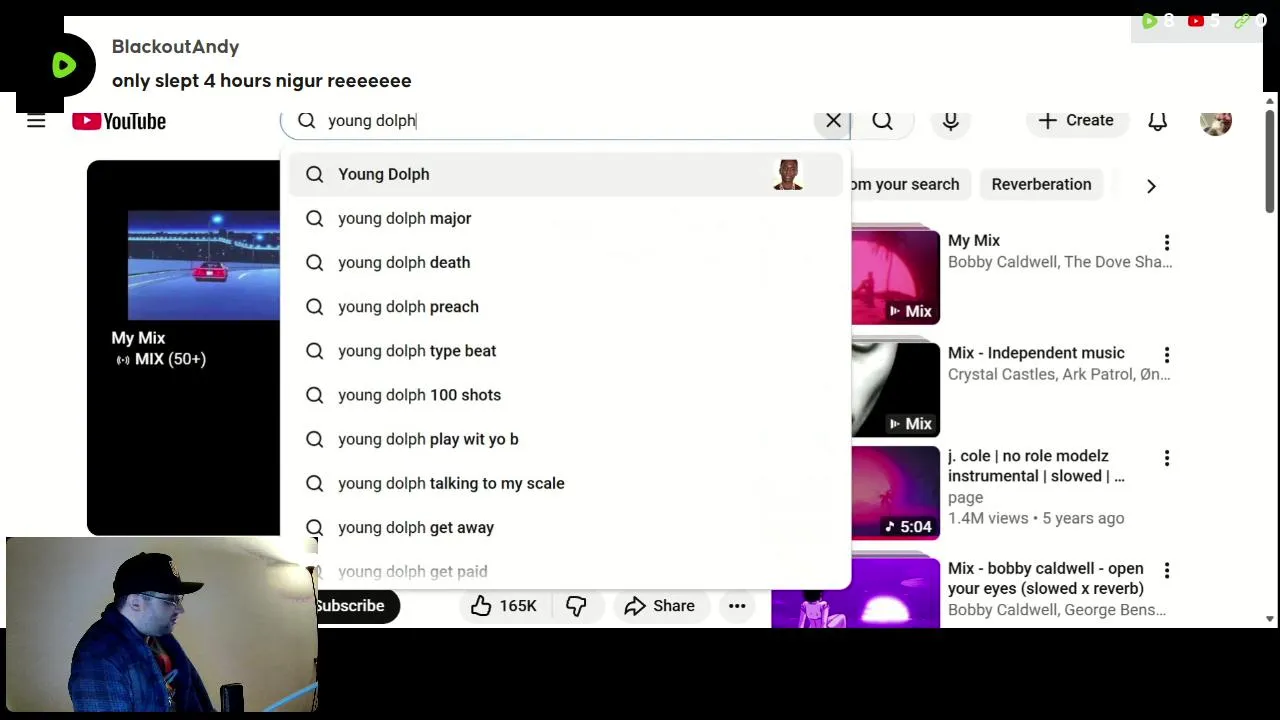Screen dimensions: 1280x720
Task: Open options for j. cole no role modelz
Action: (x=1167, y=458)
